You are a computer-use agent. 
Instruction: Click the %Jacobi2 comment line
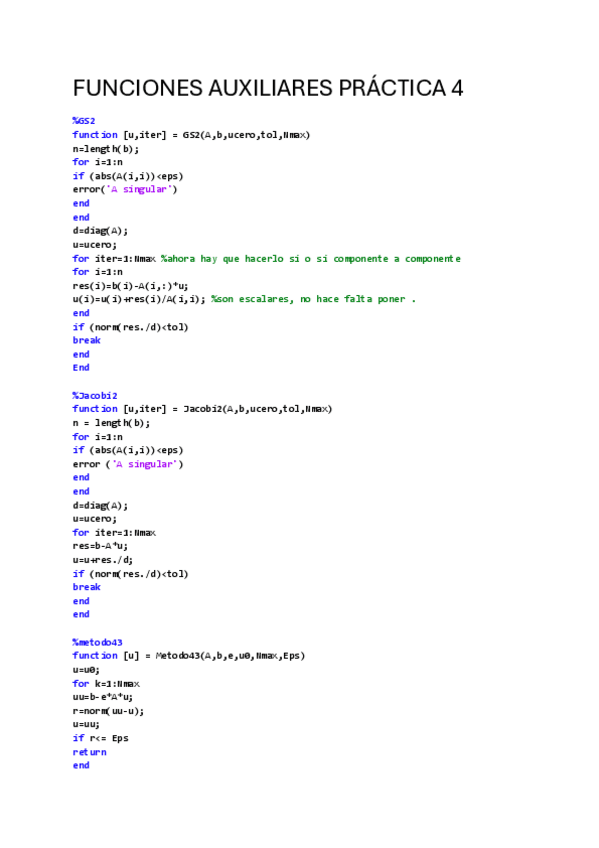click(x=95, y=395)
